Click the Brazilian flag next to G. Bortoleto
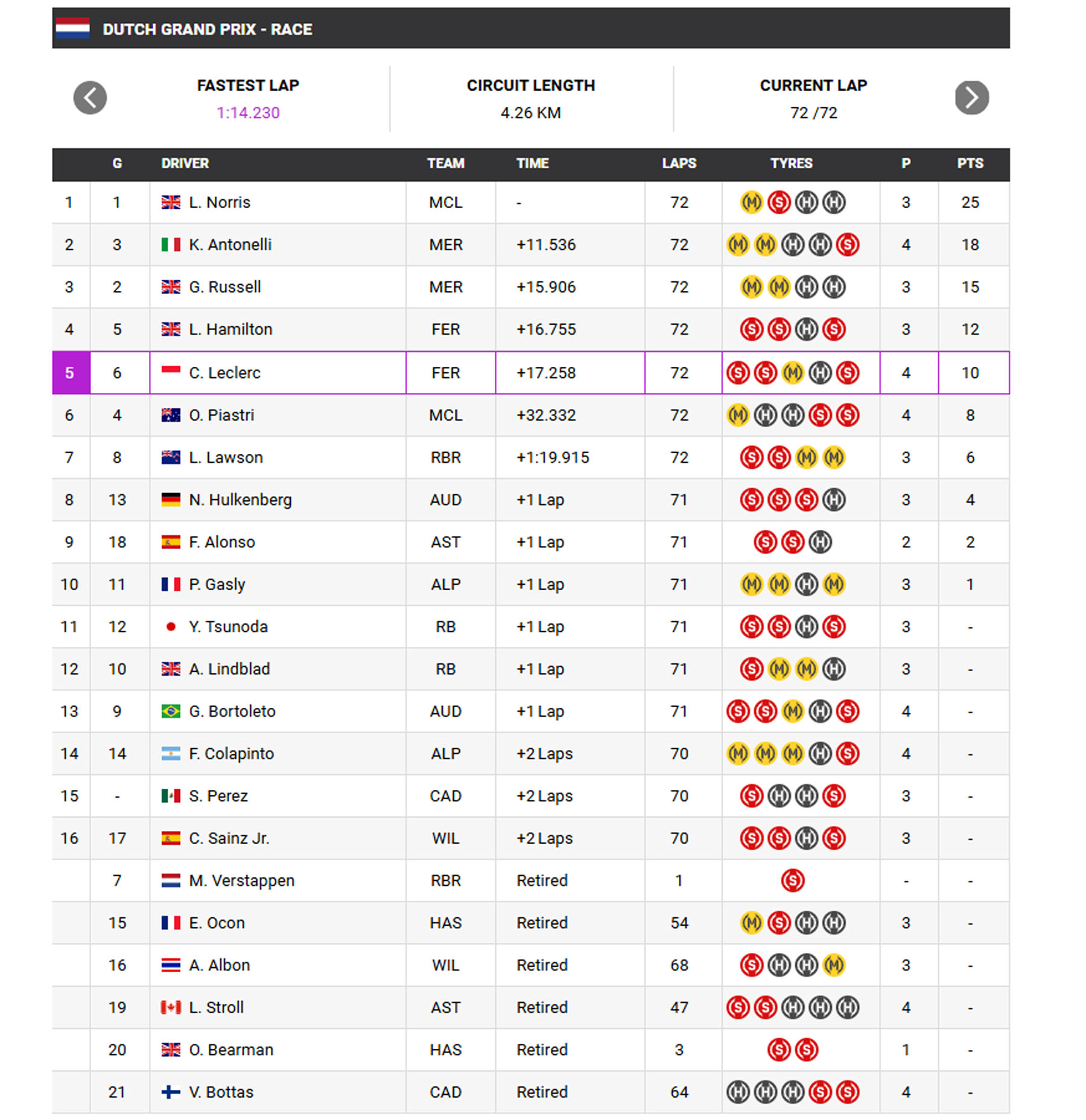The image size is (1086, 1120). click(x=171, y=711)
